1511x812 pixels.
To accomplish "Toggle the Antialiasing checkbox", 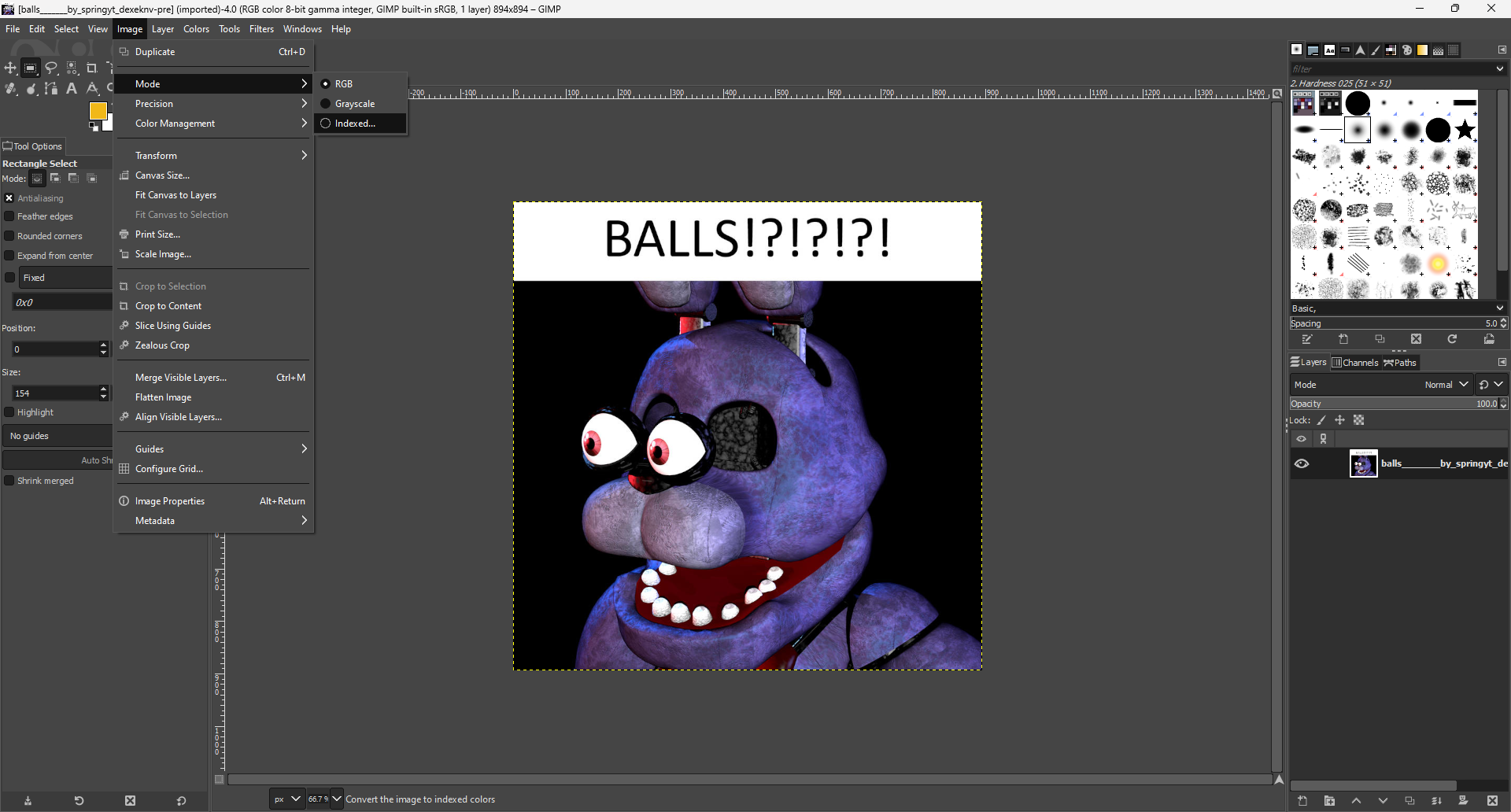I will coord(9,198).
